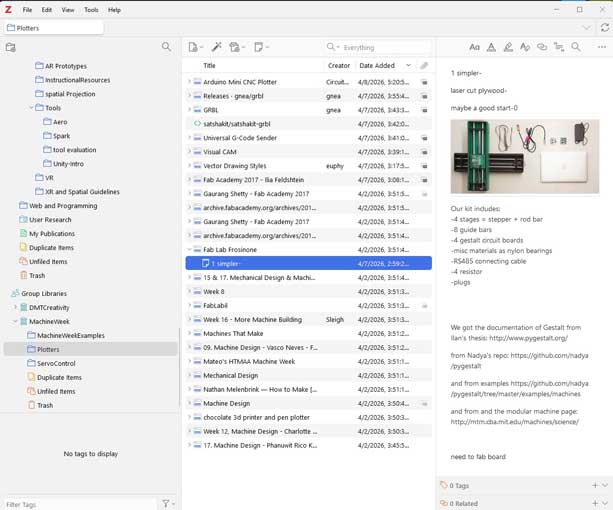Add a related item with the Related plus button

coord(595,503)
